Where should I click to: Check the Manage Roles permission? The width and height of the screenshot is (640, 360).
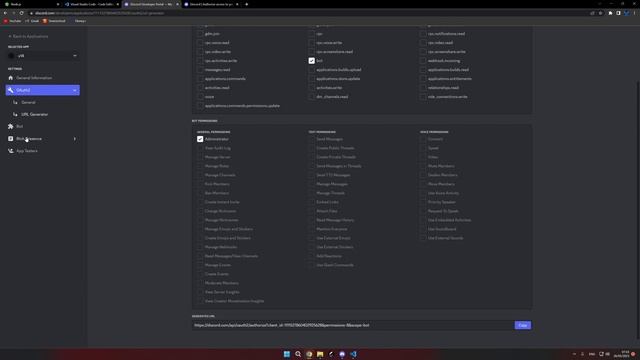[200, 166]
